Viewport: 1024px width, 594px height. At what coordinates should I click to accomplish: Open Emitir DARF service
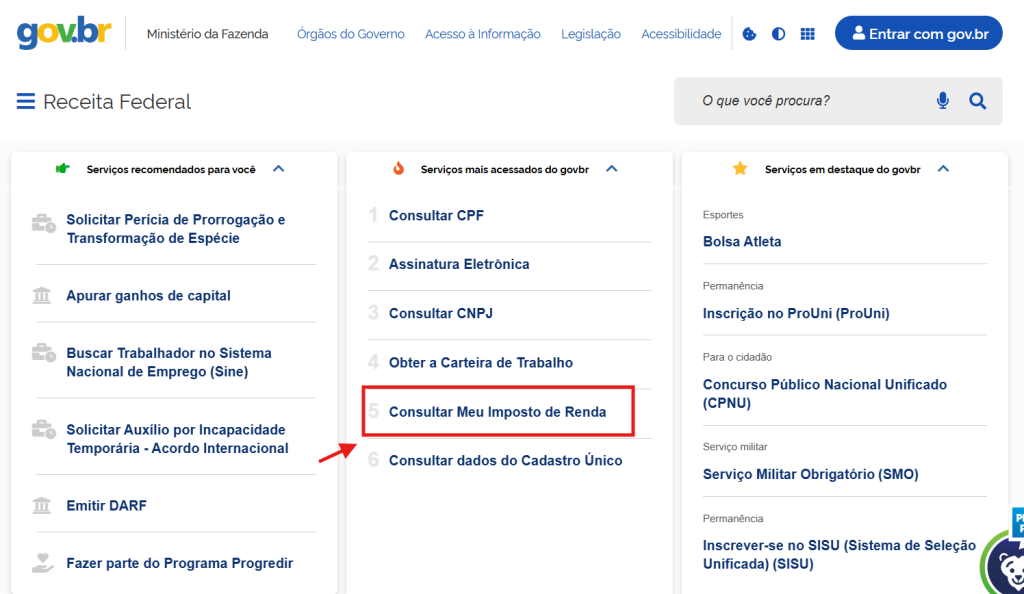(106, 506)
